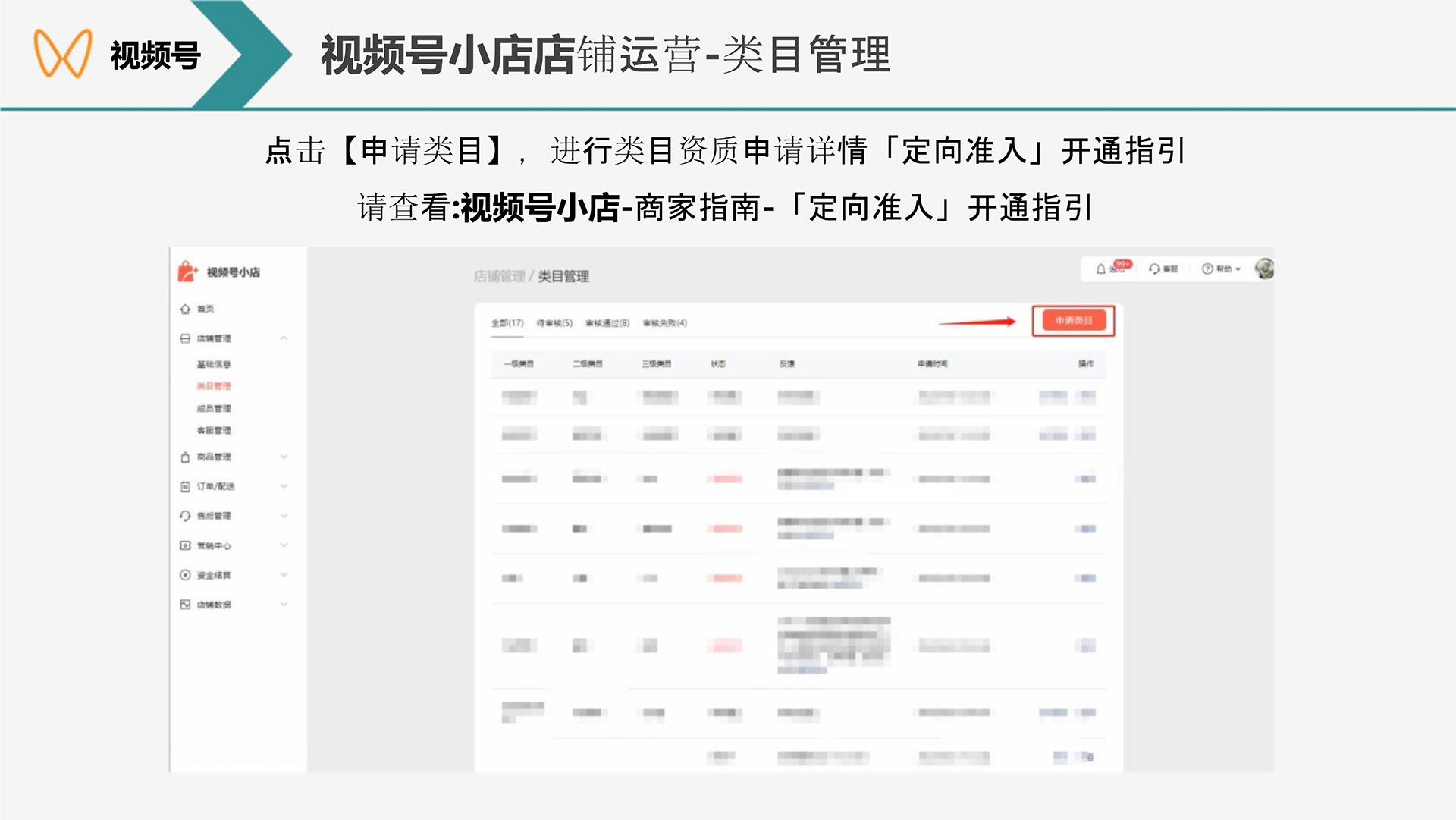Switch to the 审核通过(8) tab
The height and width of the screenshot is (820, 1456).
[x=607, y=323]
